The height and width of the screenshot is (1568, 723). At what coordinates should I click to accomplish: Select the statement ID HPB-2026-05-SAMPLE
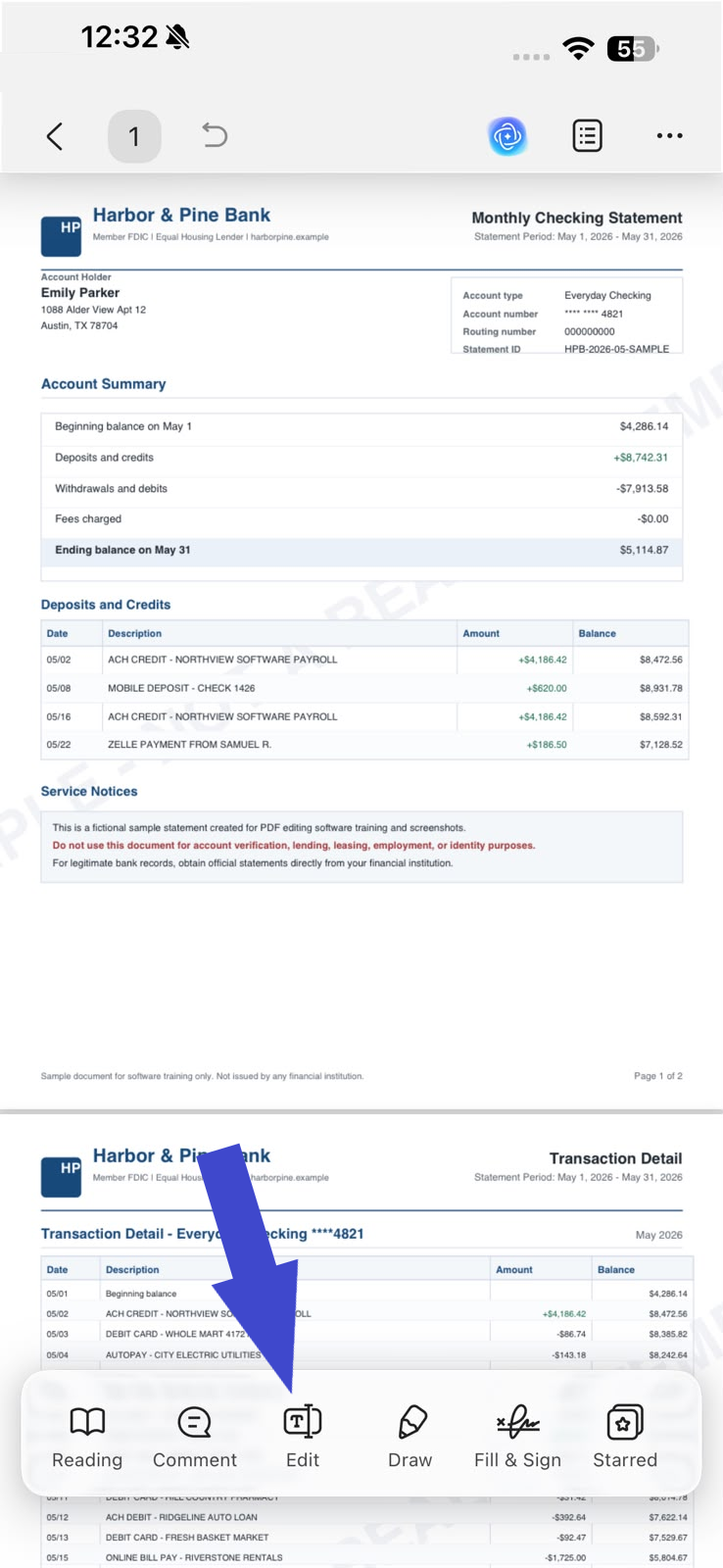tap(617, 349)
